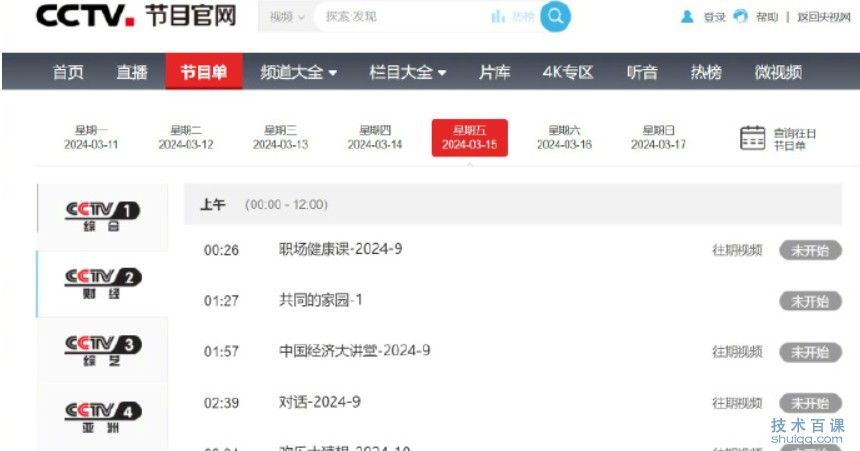860x451 pixels.
Task: Click 往期视频 for 中国经济大讲堂-2024-9
Action: click(x=737, y=352)
